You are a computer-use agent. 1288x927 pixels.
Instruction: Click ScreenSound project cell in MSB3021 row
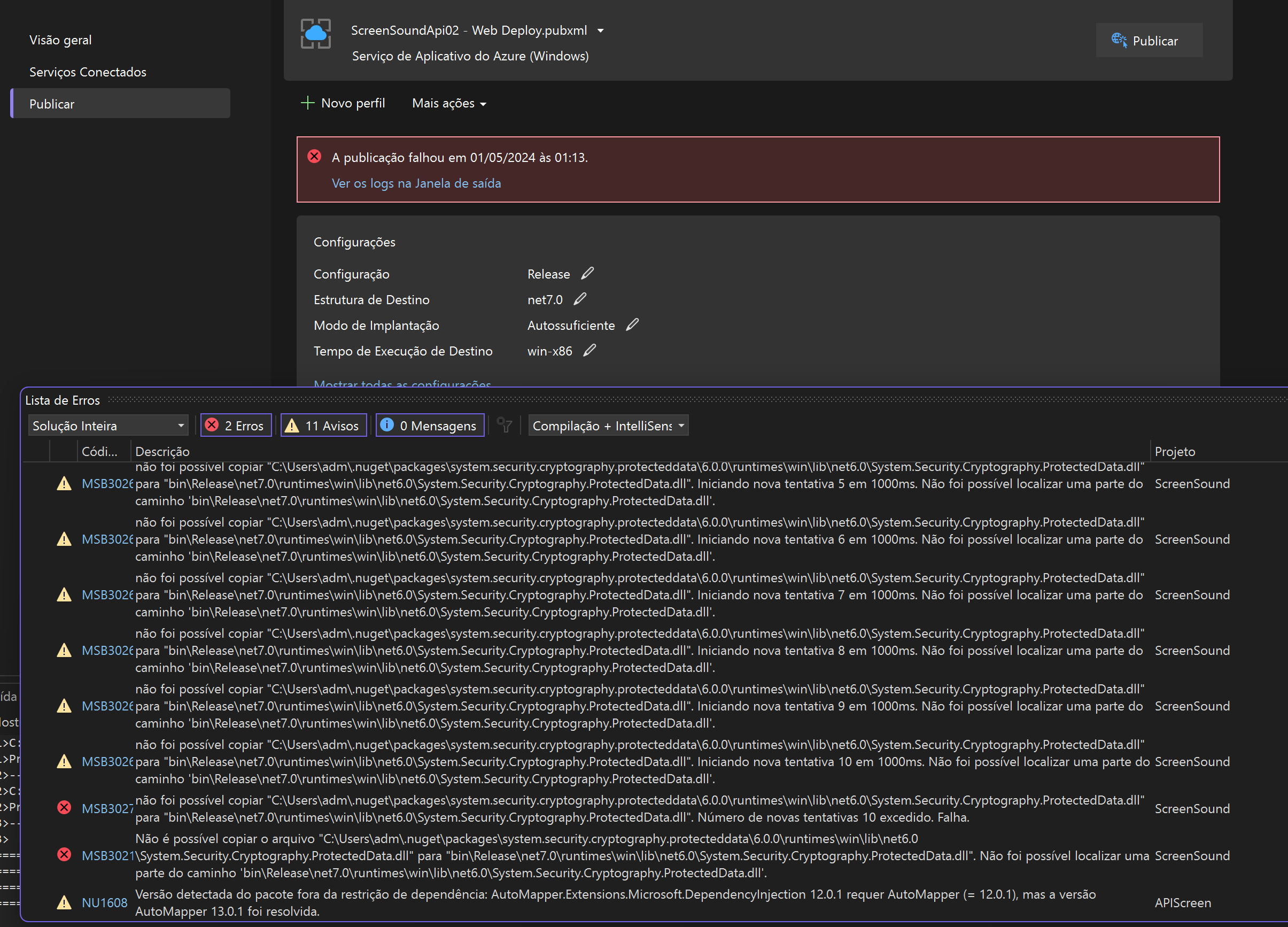(x=1192, y=855)
